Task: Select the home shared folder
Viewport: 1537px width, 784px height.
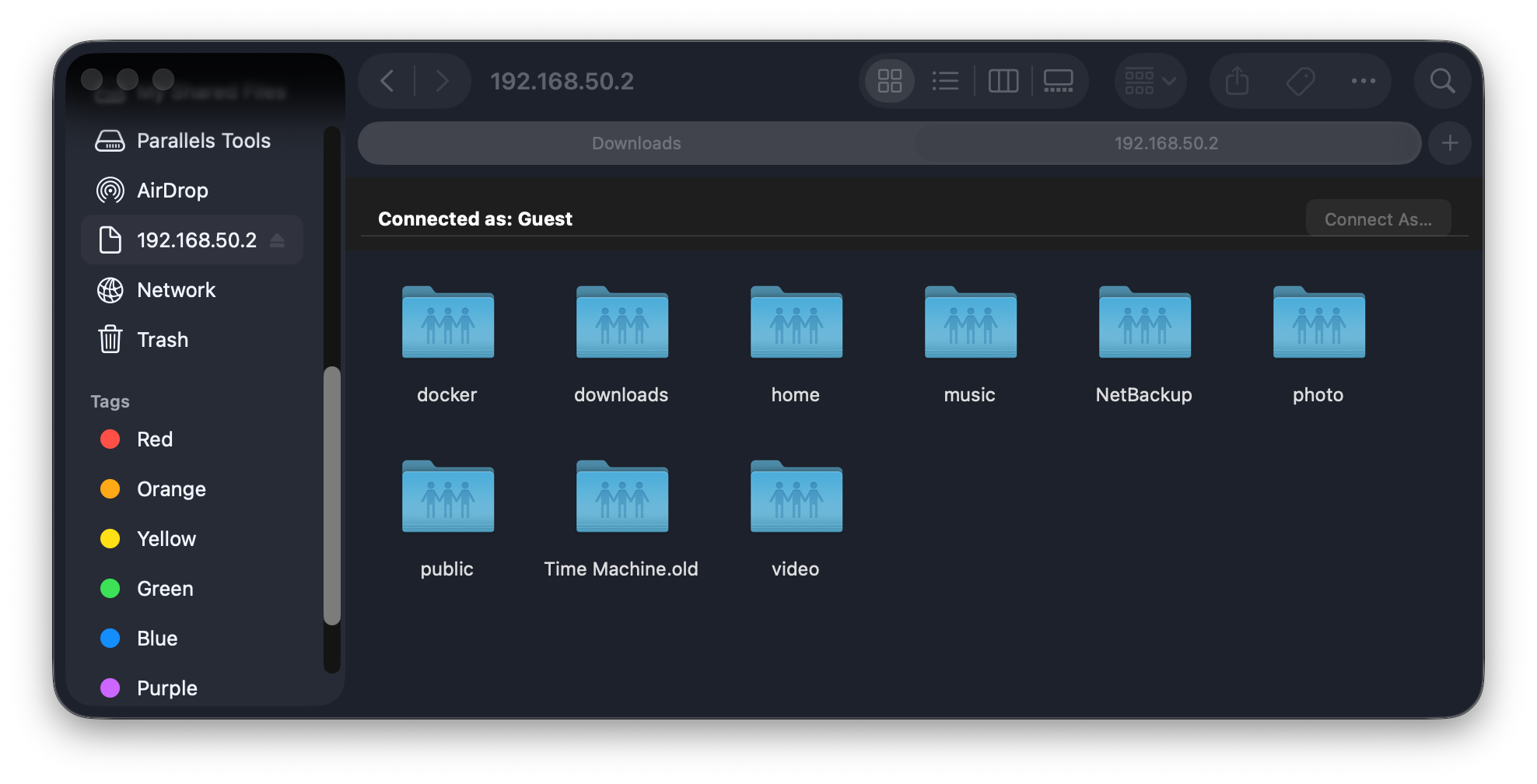Action: tap(796, 323)
